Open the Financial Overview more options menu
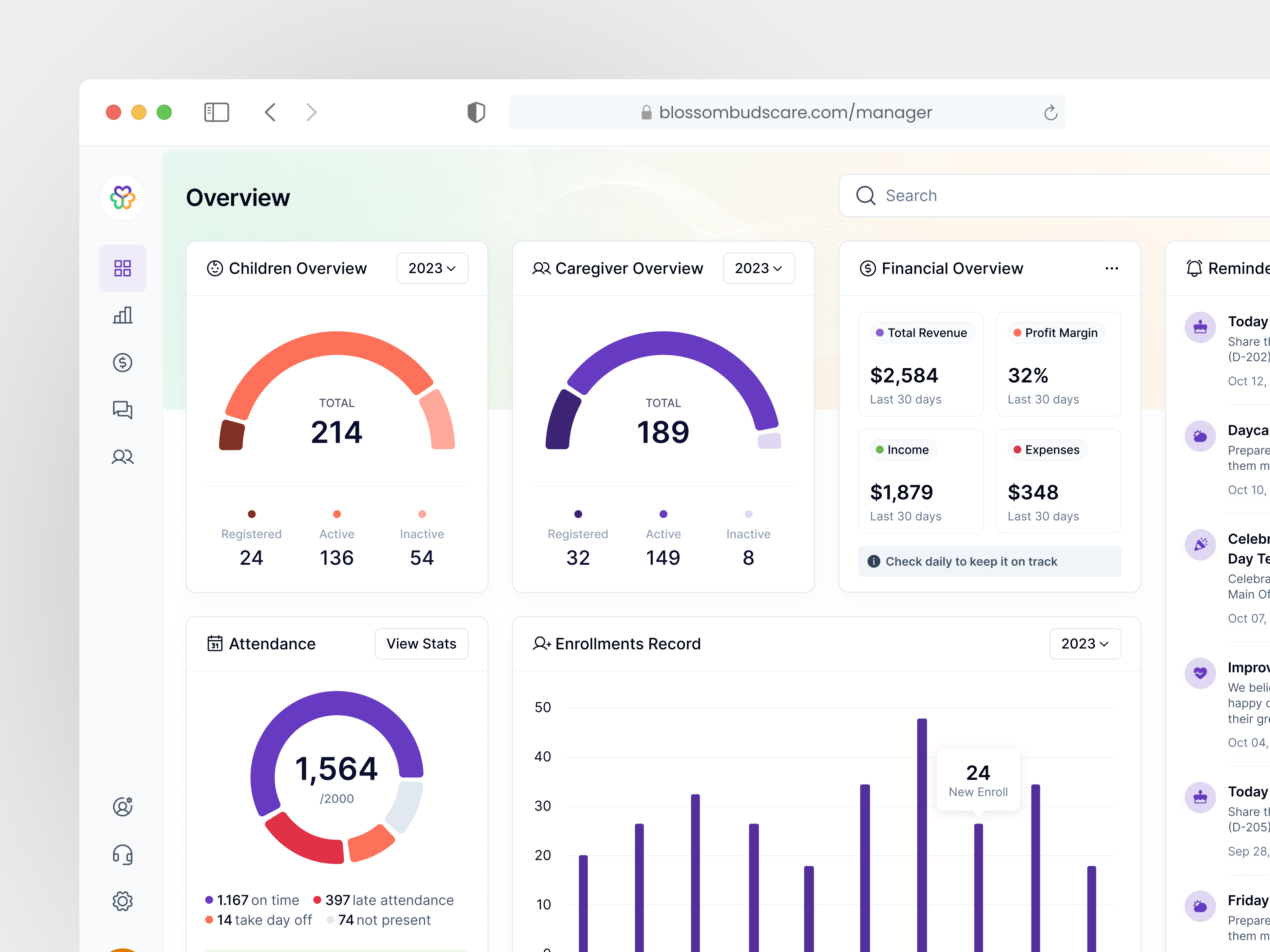 [1112, 268]
